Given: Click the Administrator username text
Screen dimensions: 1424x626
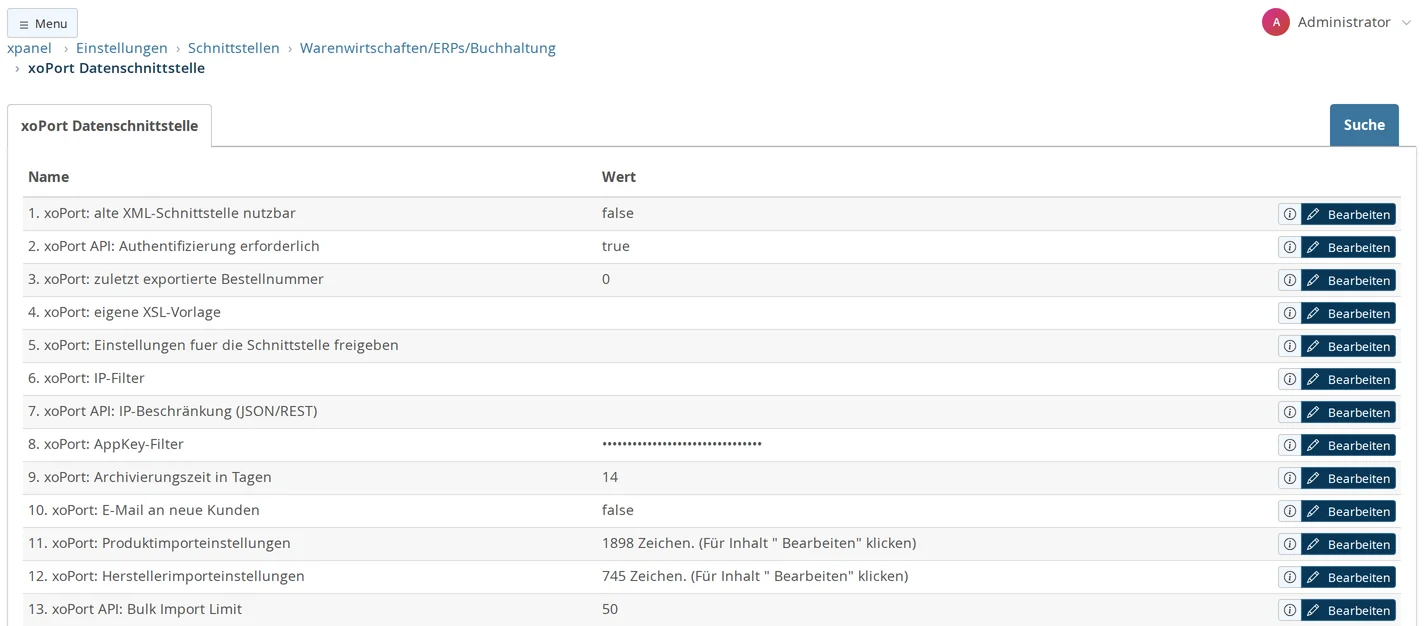Looking at the screenshot, I should 1344,22.
